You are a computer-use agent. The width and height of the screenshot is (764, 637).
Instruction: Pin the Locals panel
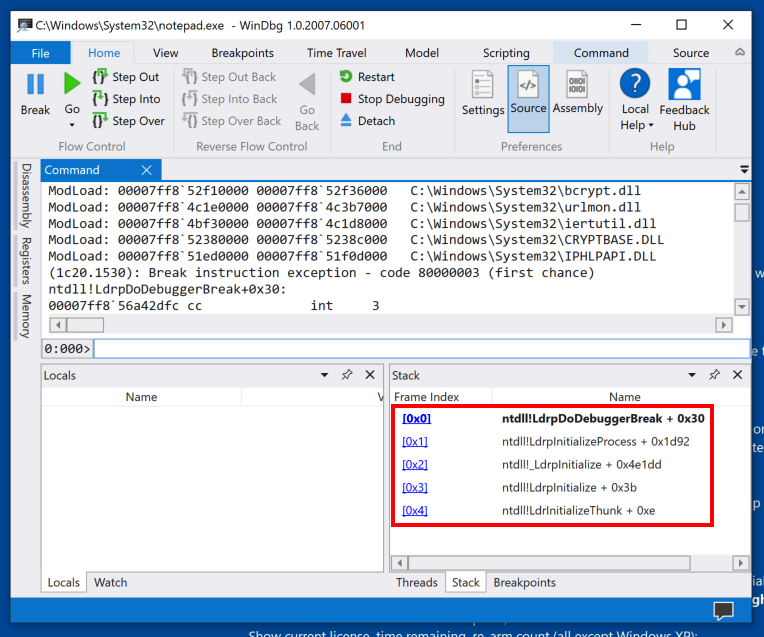click(x=347, y=375)
